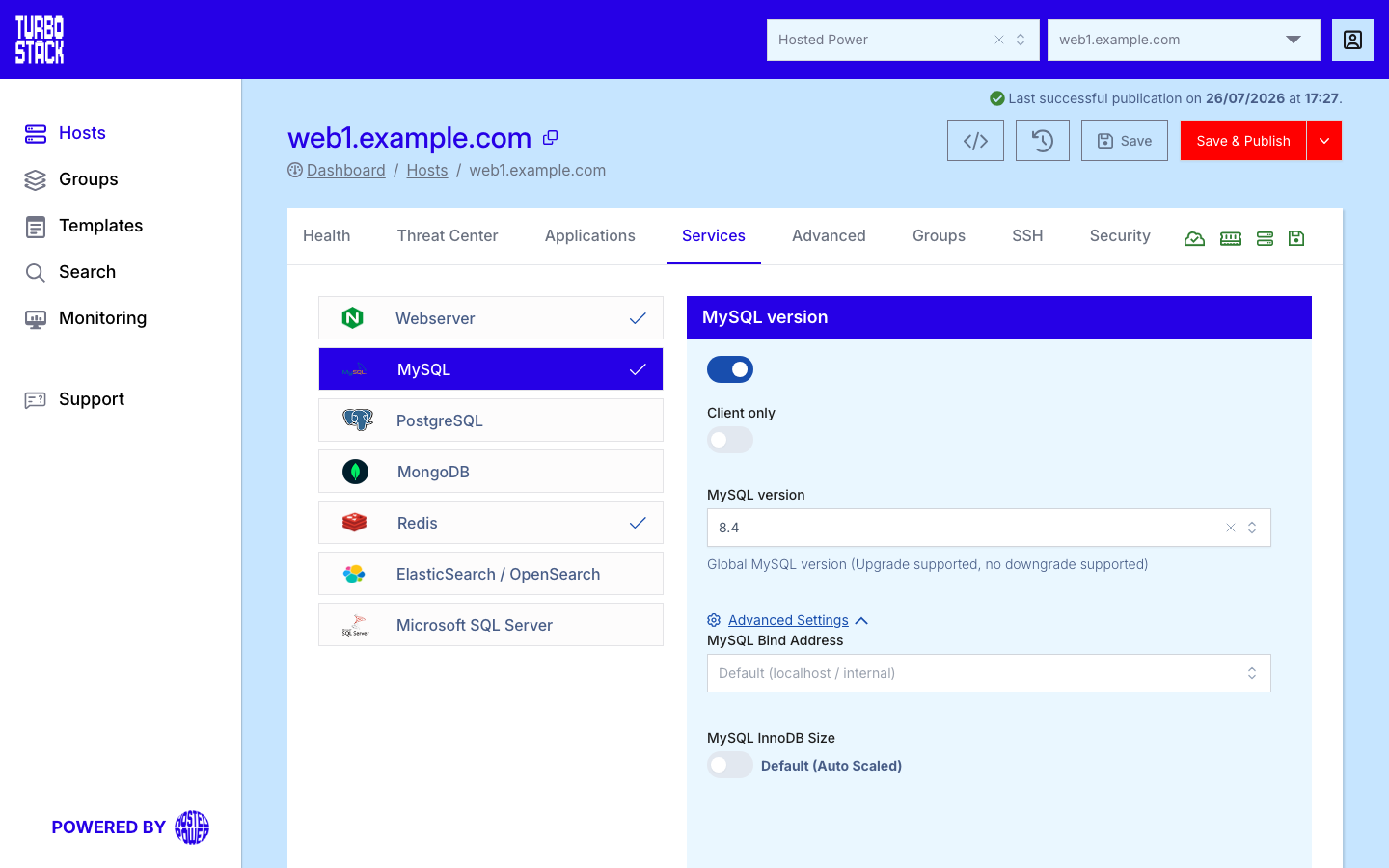Select the Redis service row

tap(491, 523)
